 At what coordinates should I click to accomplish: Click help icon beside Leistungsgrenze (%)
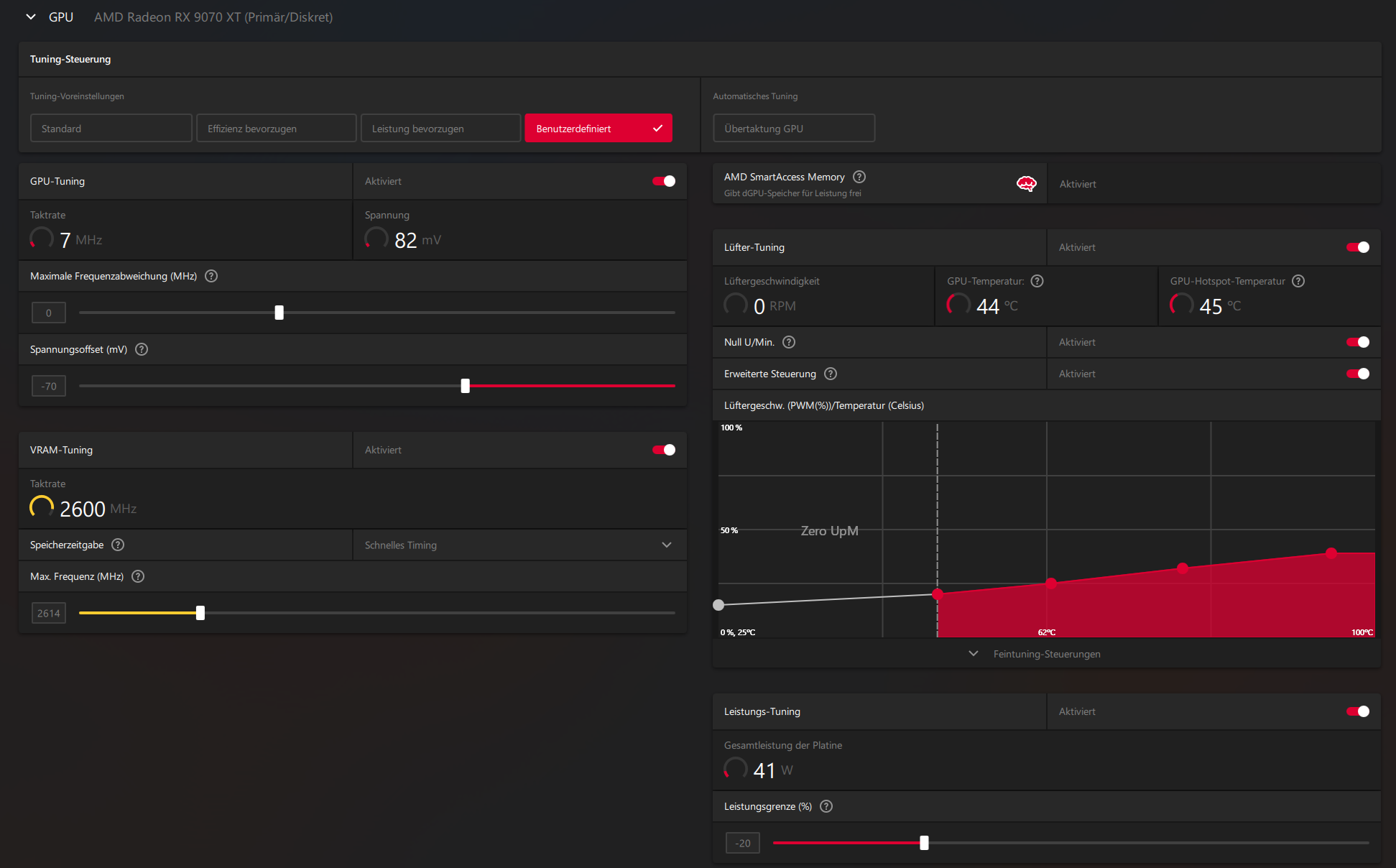click(x=826, y=806)
